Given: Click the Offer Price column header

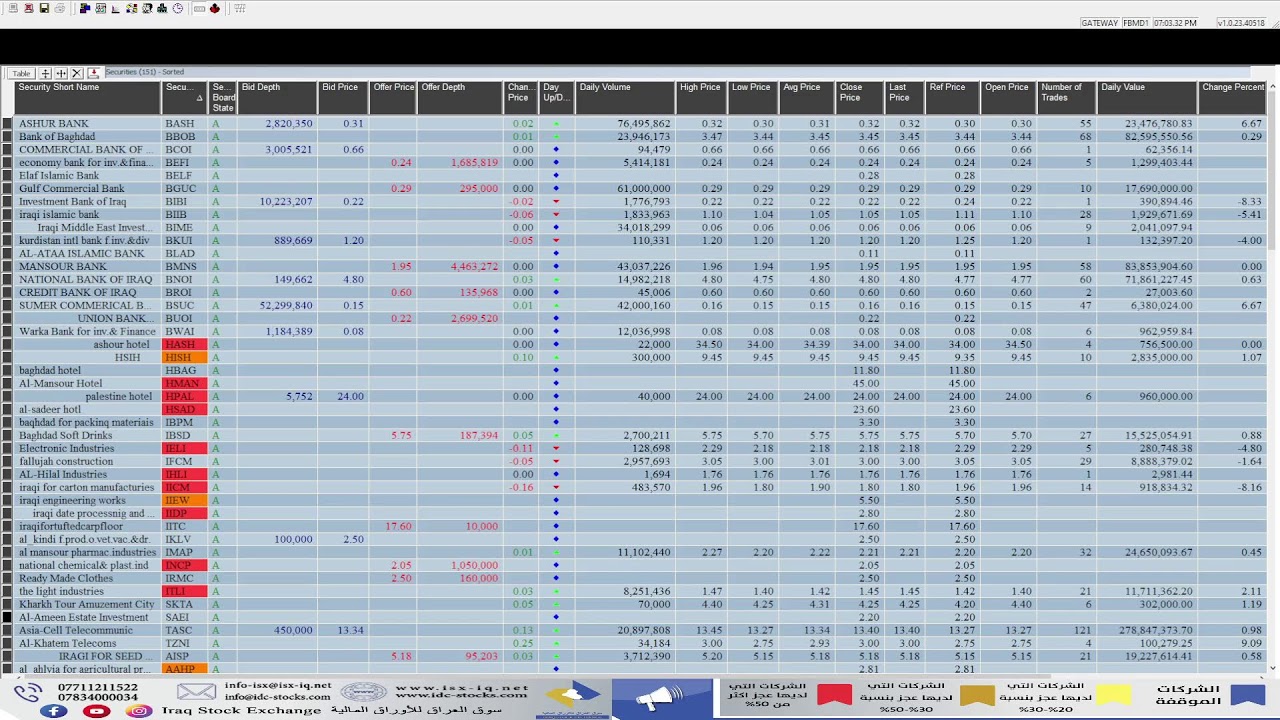Looking at the screenshot, I should coord(394,97).
